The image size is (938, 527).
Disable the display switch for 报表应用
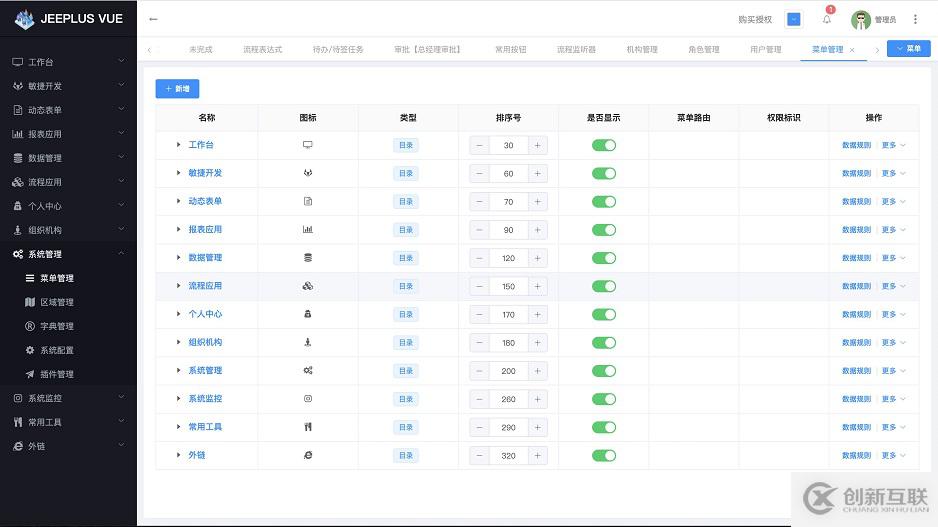[x=603, y=230]
